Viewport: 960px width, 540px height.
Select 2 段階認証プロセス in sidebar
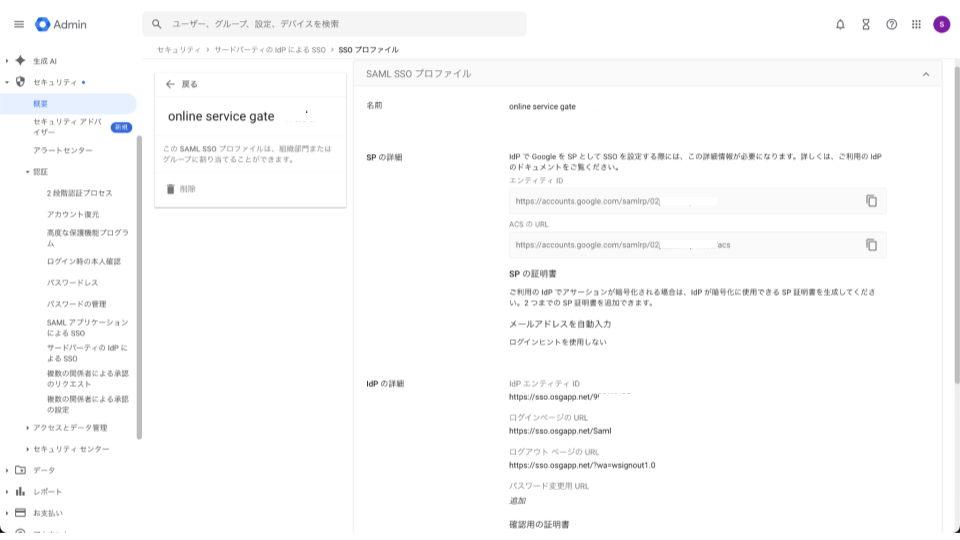79,193
